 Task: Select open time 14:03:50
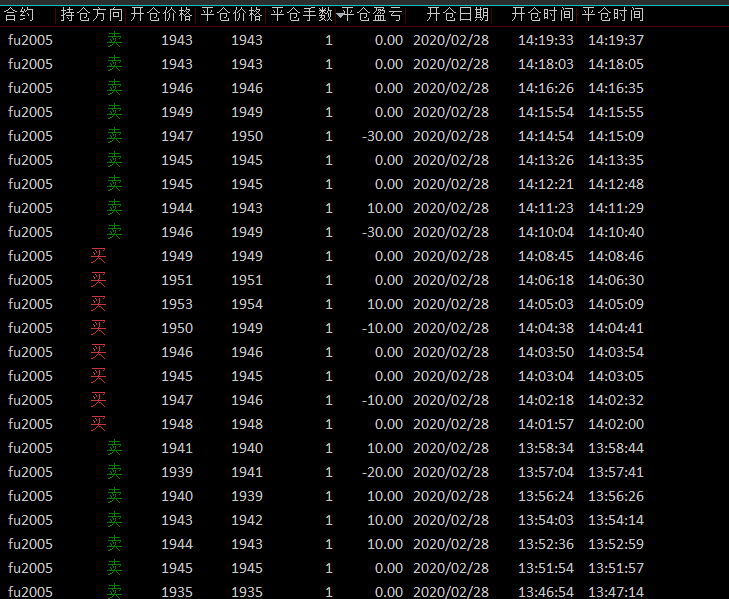(x=546, y=352)
